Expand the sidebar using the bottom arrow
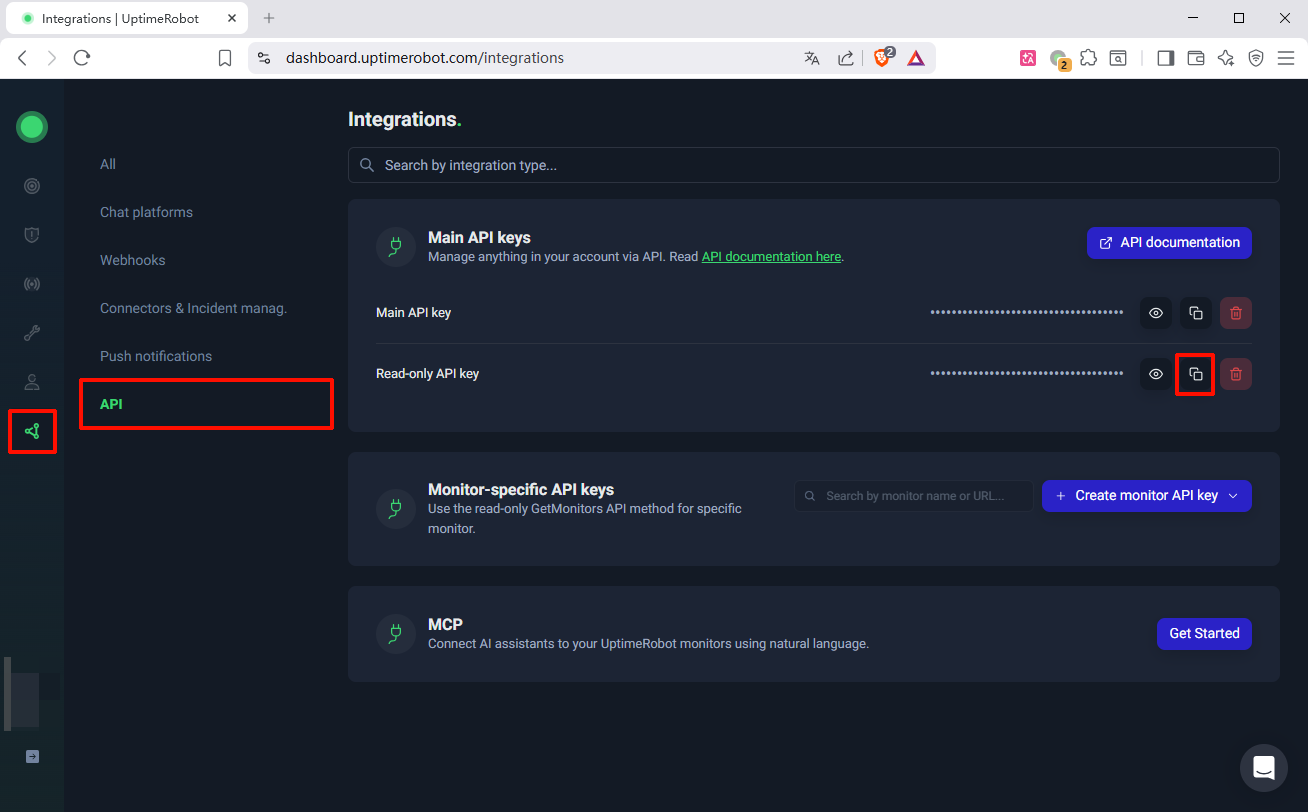Screen dimensions: 1308x812 (x=32, y=756)
